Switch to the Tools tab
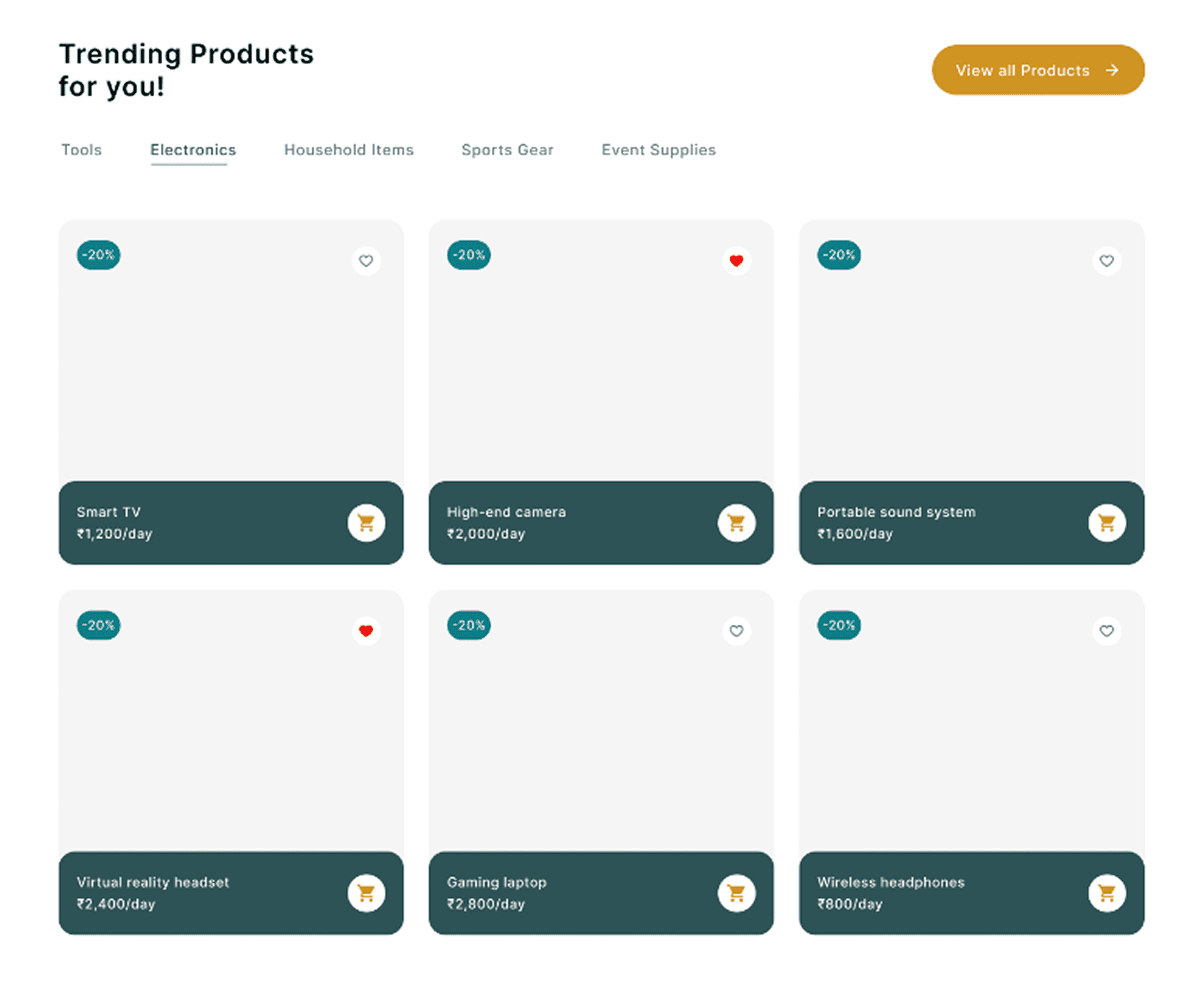 coord(81,150)
